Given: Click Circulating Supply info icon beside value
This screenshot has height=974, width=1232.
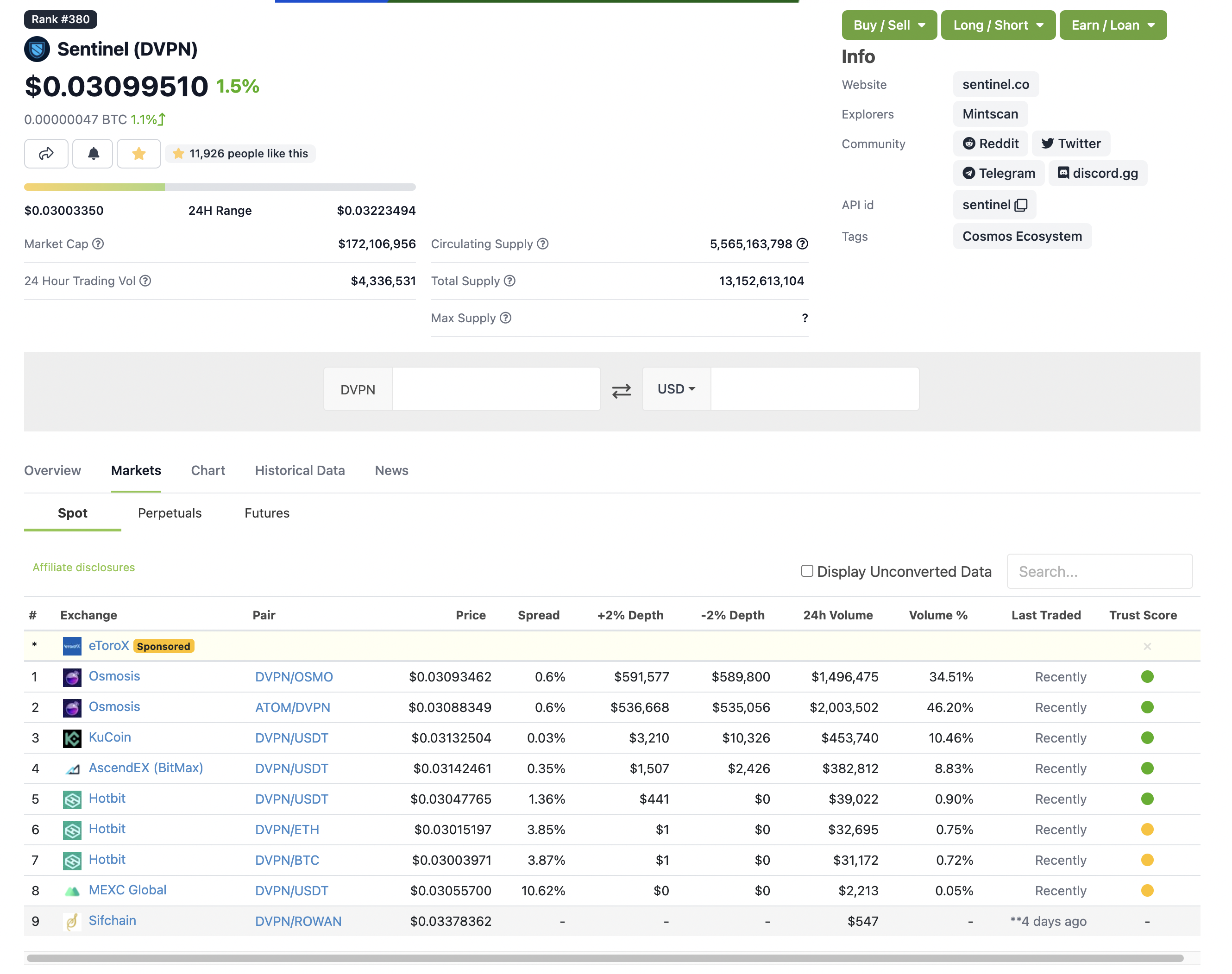Looking at the screenshot, I should tap(802, 244).
